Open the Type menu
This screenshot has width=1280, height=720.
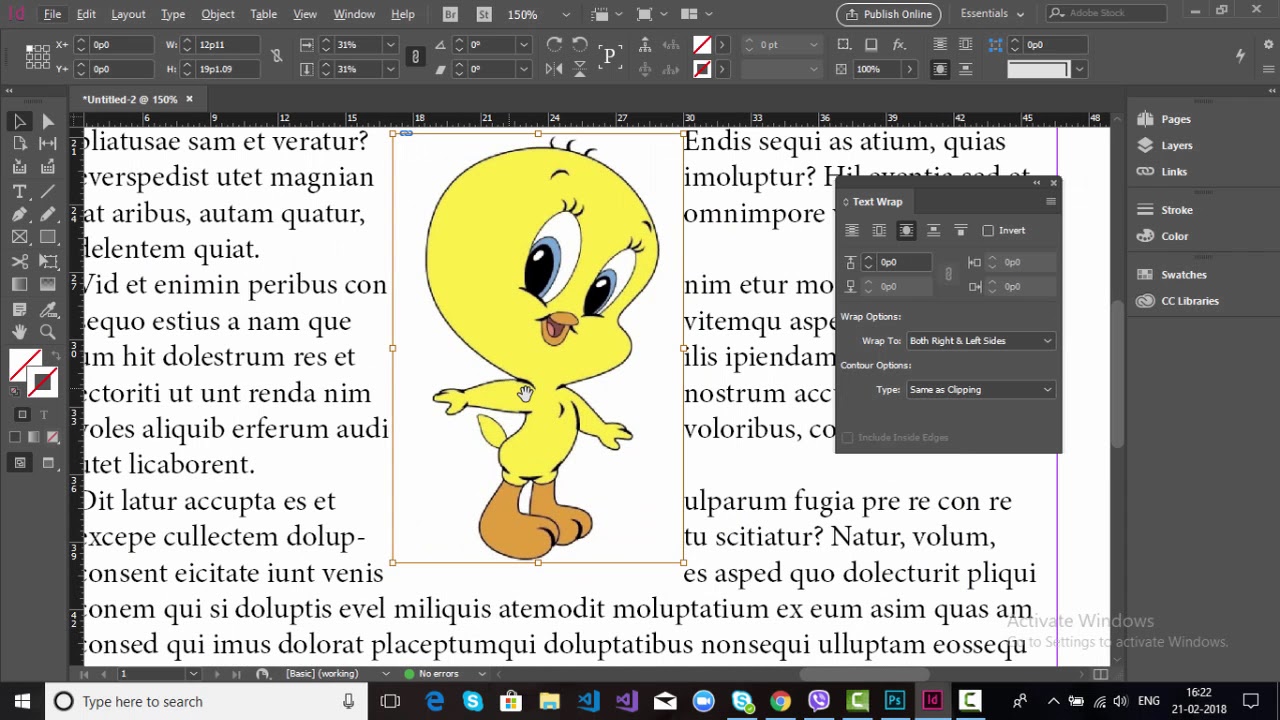tap(173, 14)
